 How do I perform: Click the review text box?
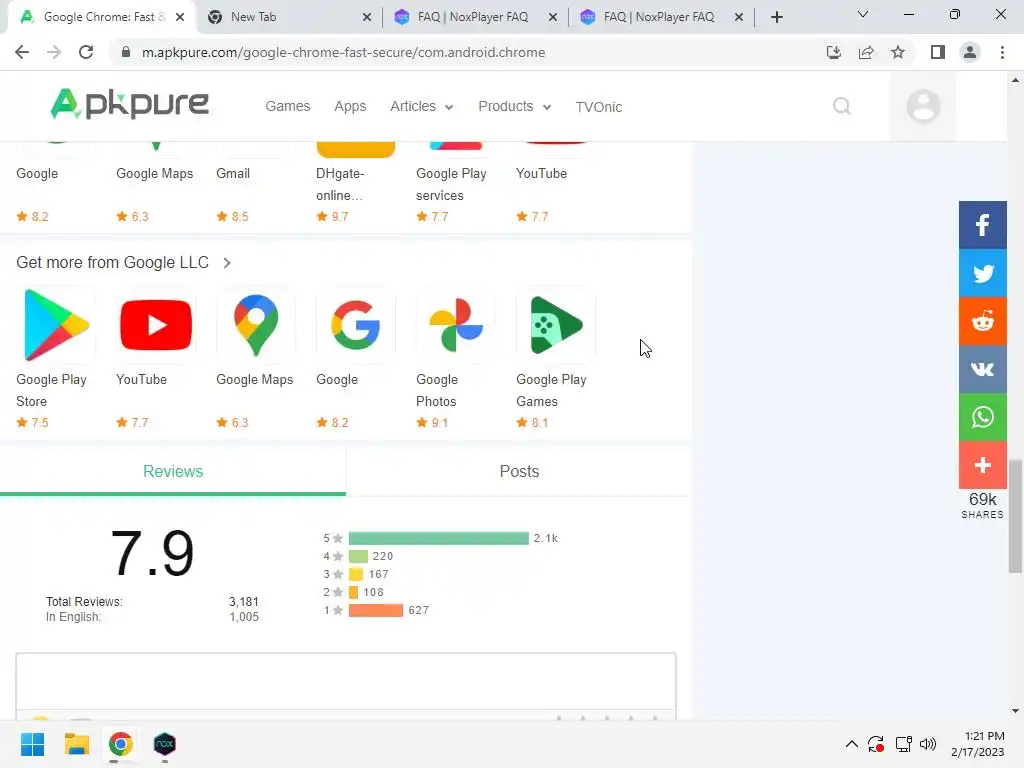[346, 681]
